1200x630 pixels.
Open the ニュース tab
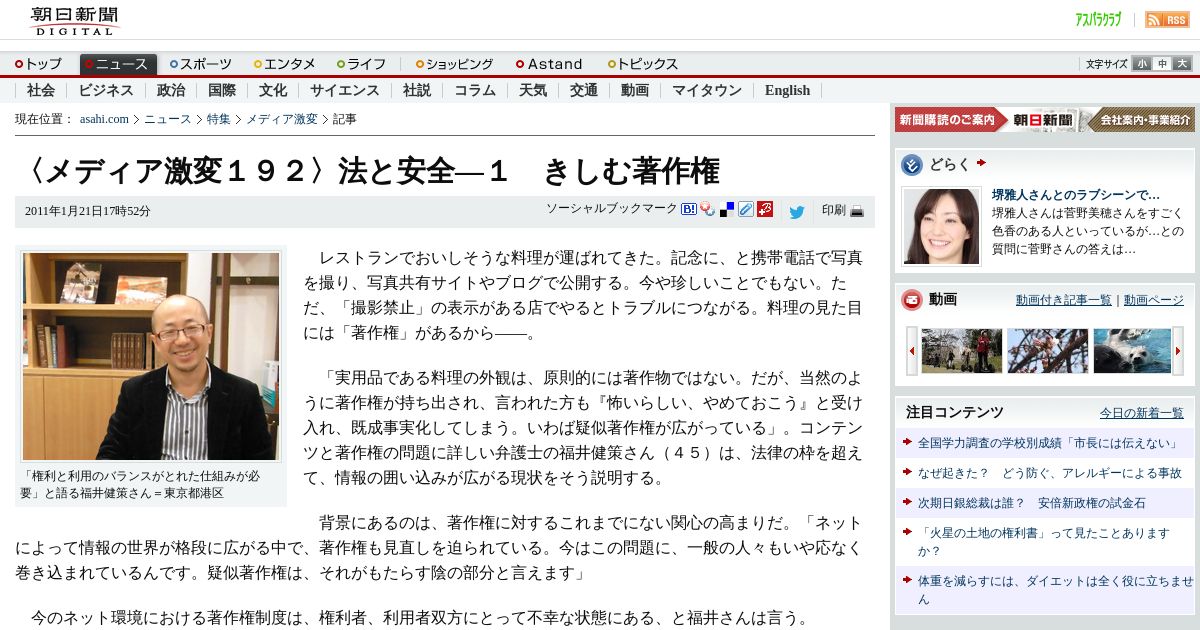tap(118, 64)
